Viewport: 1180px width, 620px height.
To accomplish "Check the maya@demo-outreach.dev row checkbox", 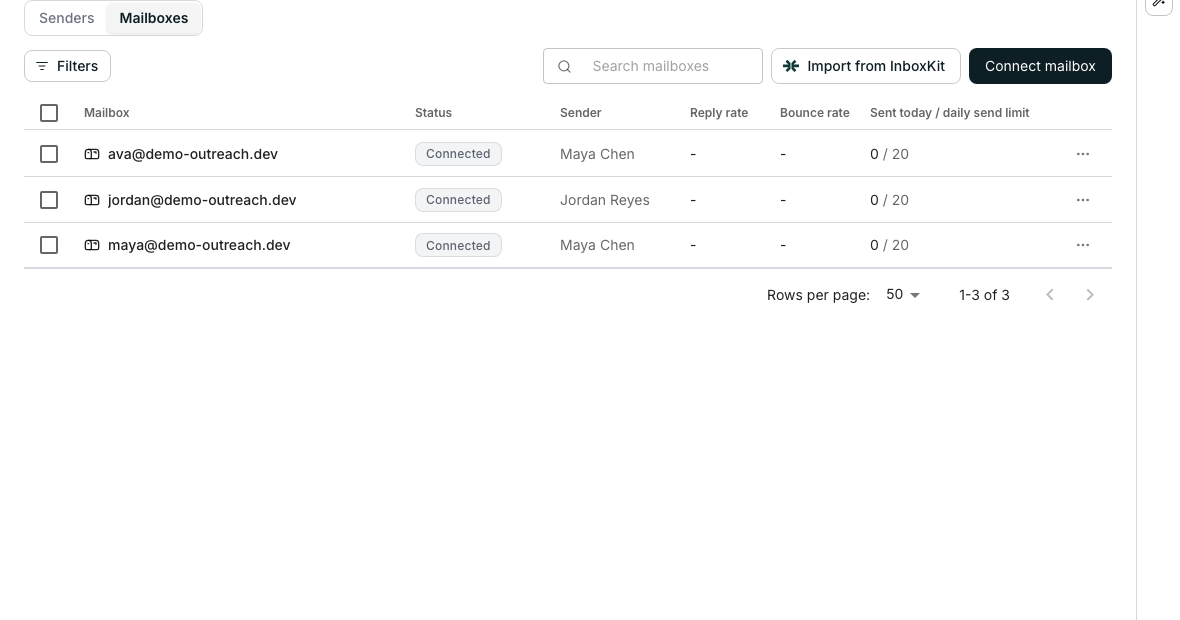I will 49,245.
